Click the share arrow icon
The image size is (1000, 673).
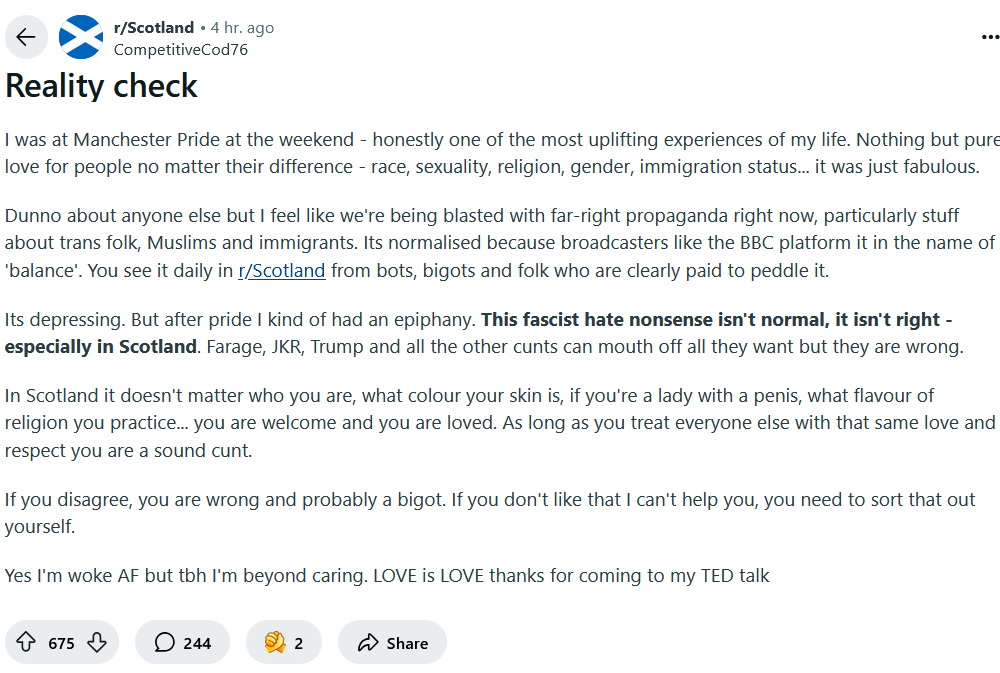click(x=368, y=642)
